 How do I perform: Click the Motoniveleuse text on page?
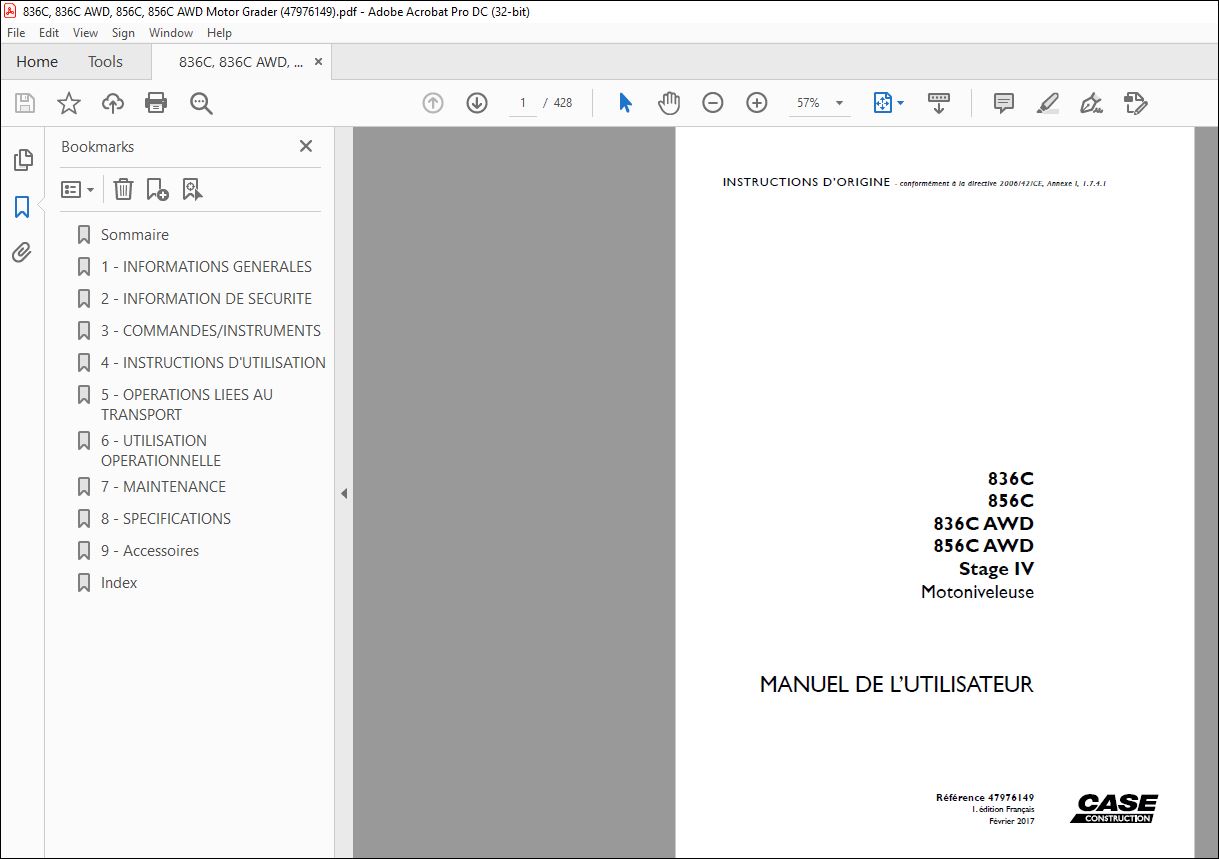977,592
